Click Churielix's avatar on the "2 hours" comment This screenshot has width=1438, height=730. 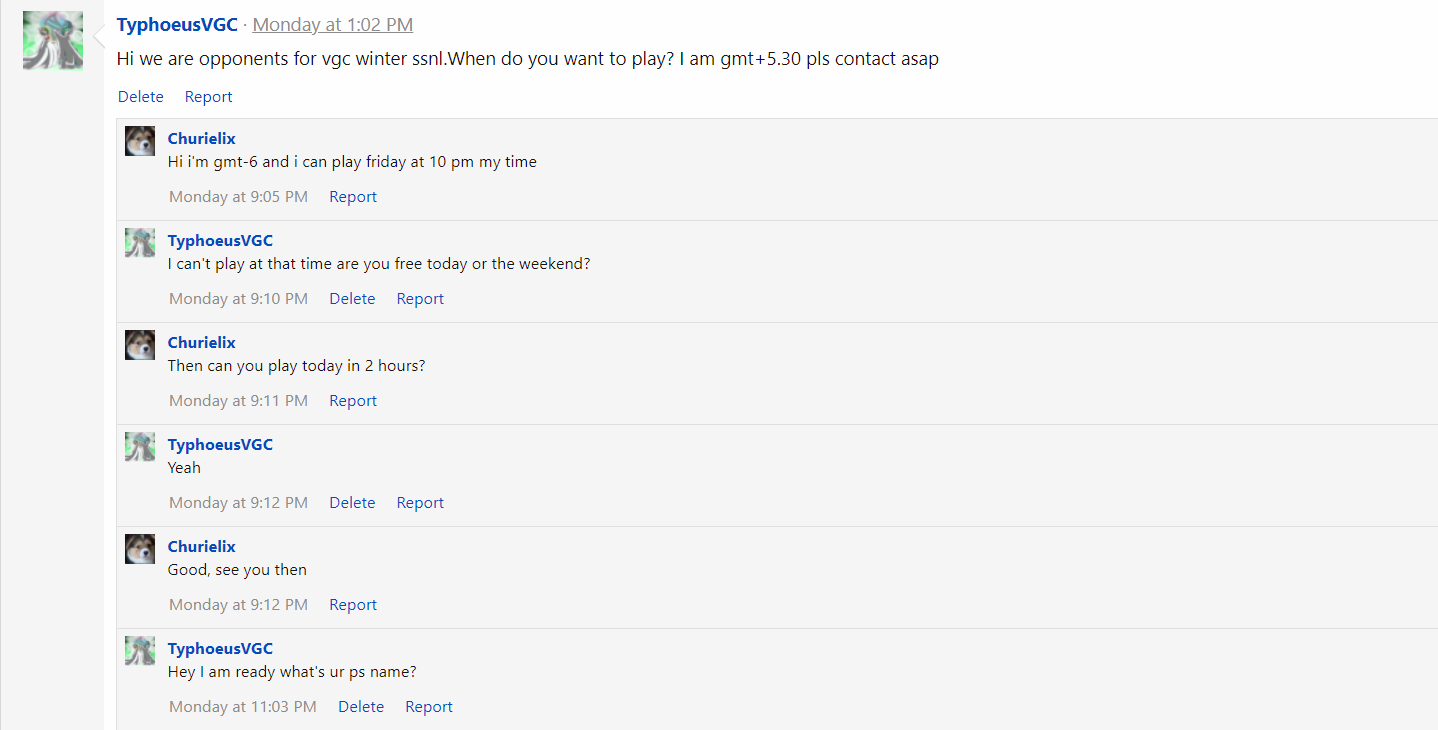[x=140, y=345]
